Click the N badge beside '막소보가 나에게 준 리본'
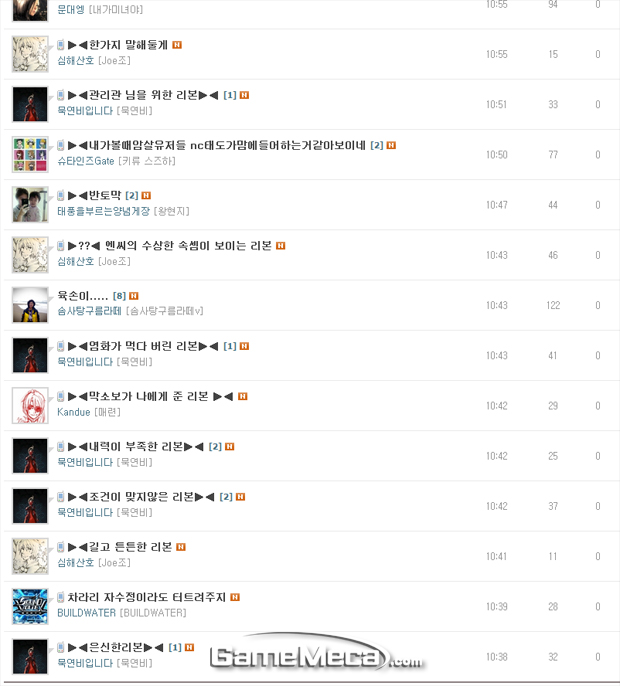This screenshot has width=620, height=686. [243, 396]
